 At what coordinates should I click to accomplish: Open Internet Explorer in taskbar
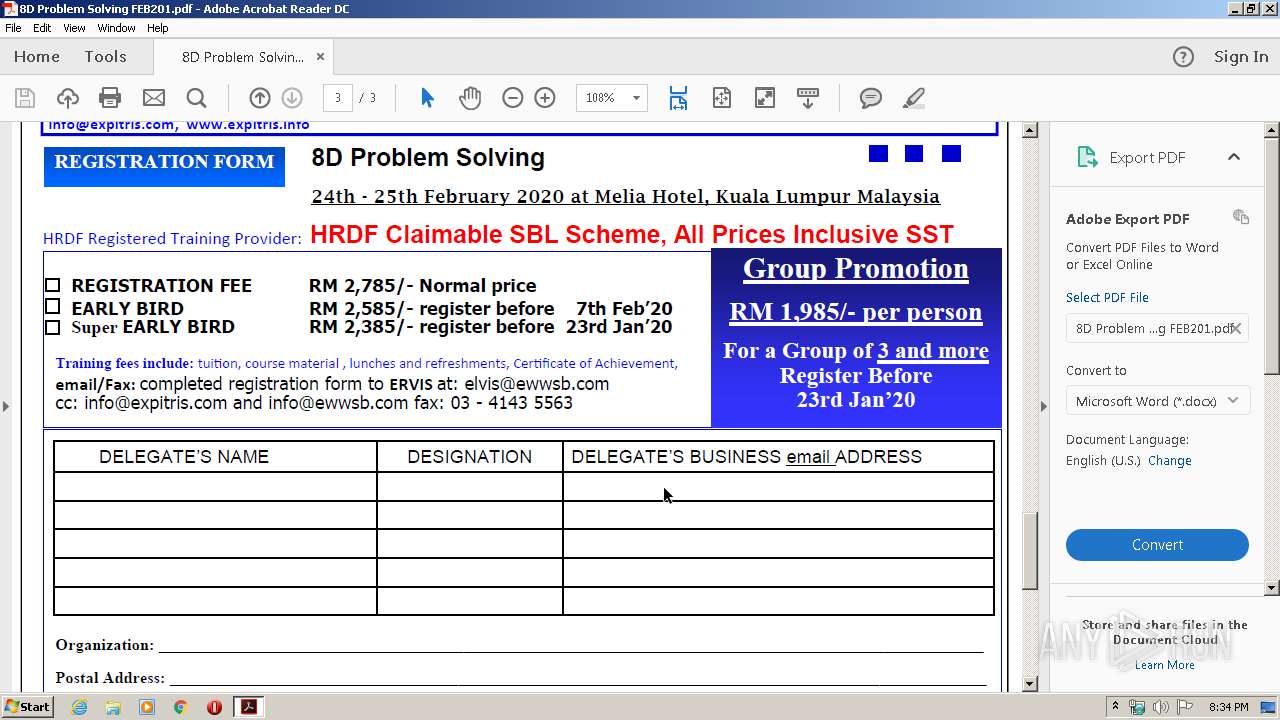[x=80, y=707]
